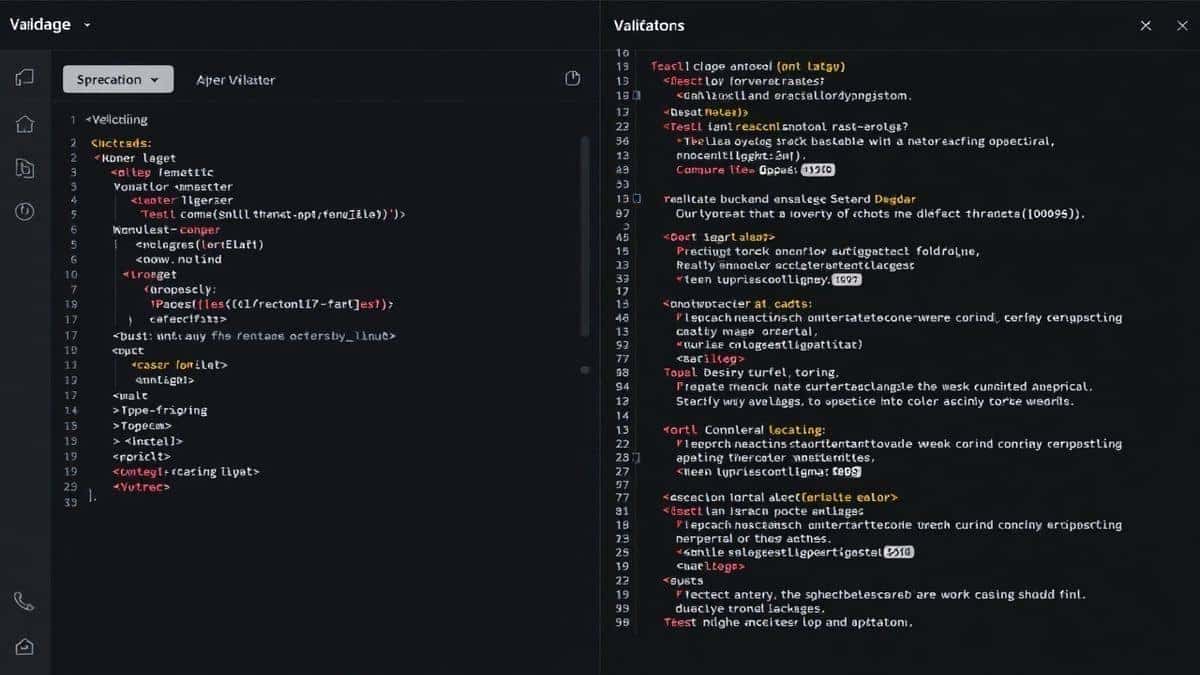Click the badge after 'teen tupriescoollignay' under 'Dort lagart'
The width and height of the screenshot is (1200, 675).
pyautogui.click(x=847, y=281)
